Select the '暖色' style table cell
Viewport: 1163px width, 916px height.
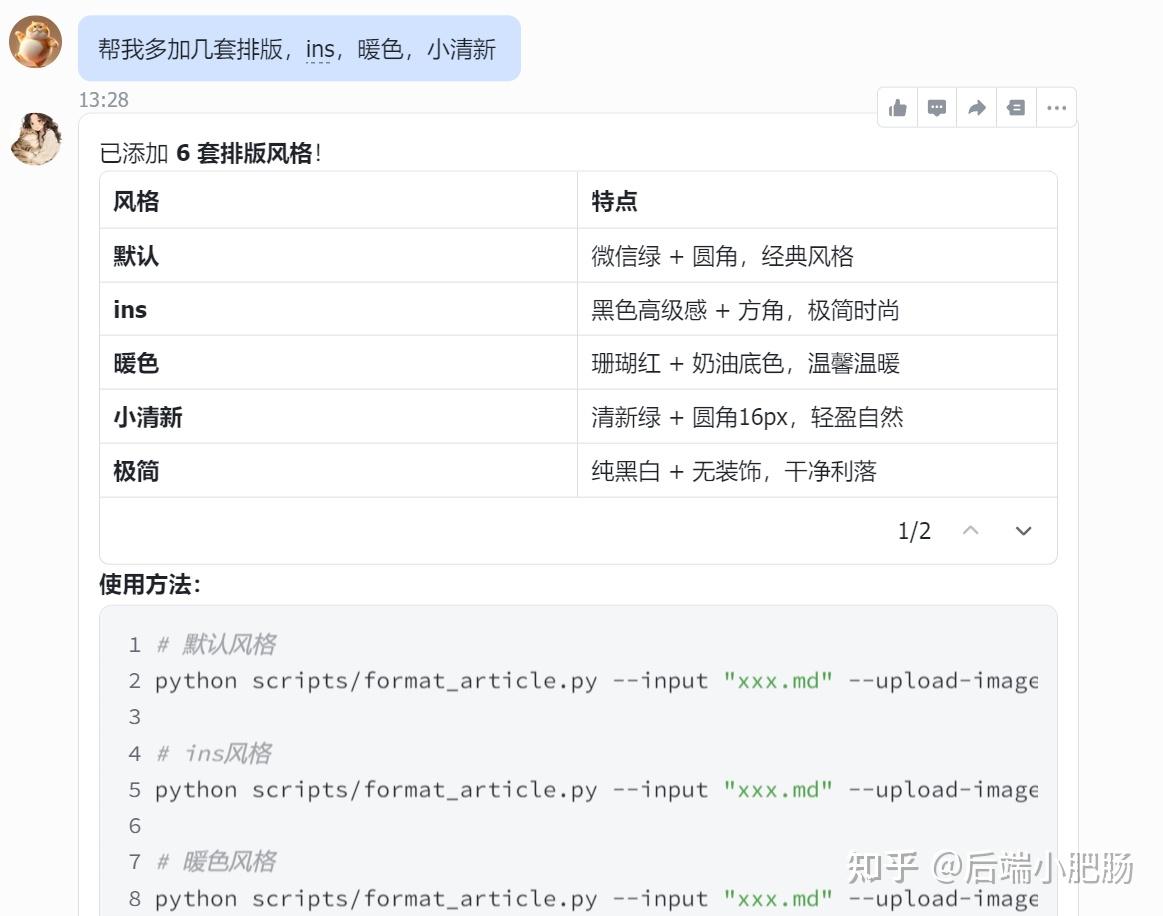point(136,363)
